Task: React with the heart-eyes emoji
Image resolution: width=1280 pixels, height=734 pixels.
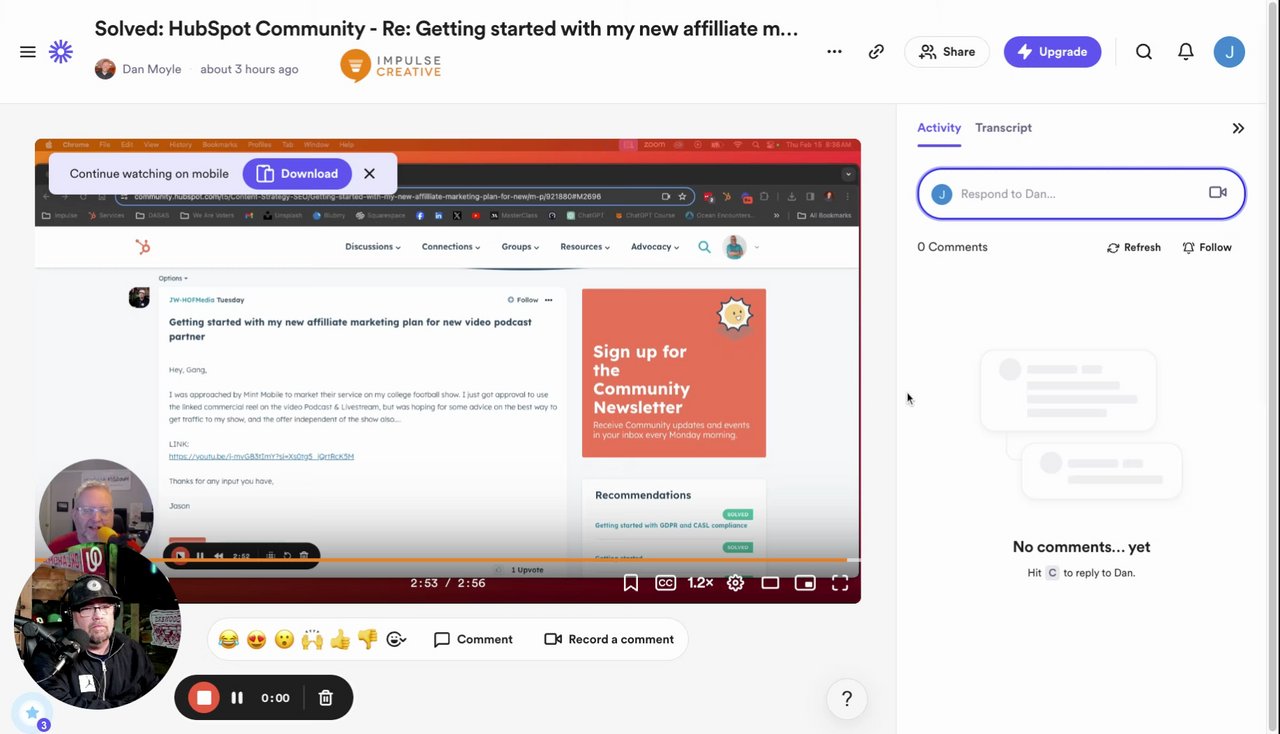Action: (257, 639)
